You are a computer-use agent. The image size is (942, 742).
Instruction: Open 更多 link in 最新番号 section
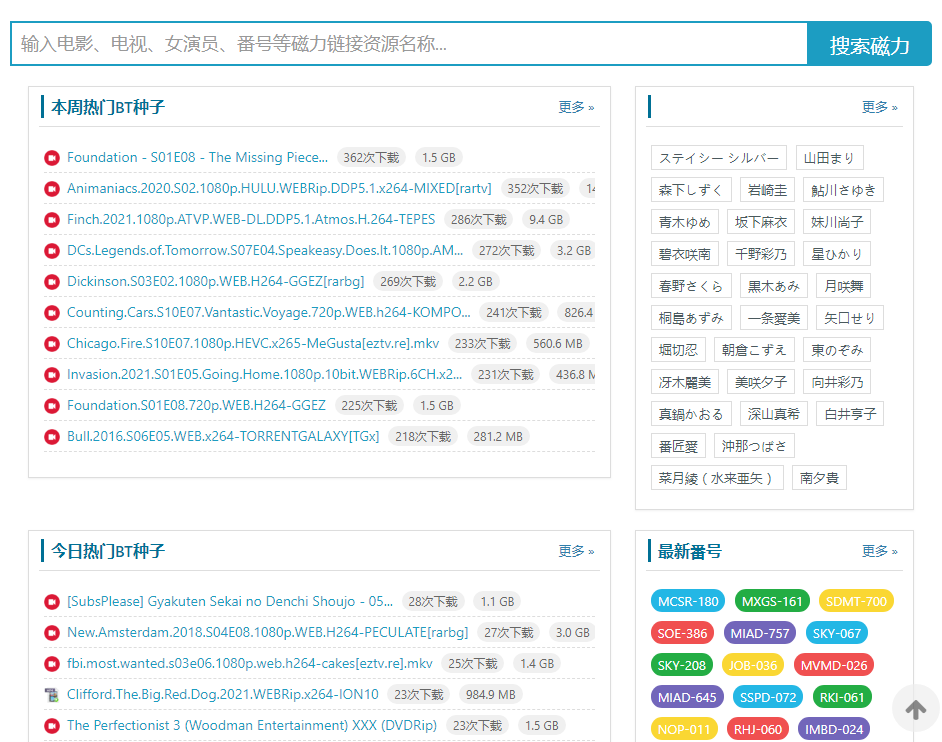[x=880, y=551]
